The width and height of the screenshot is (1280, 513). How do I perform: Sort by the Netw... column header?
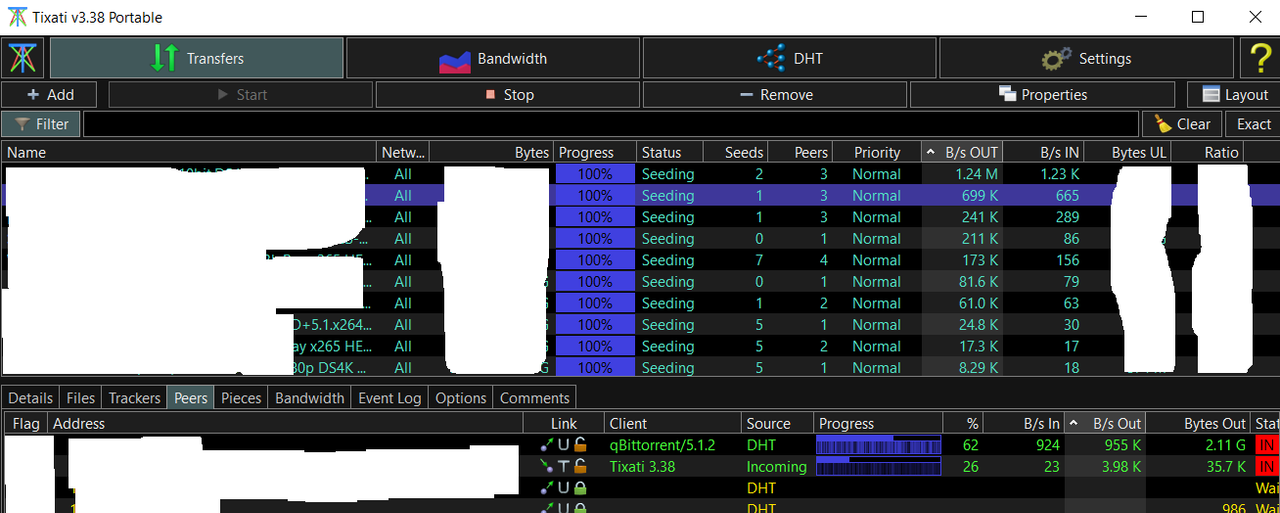click(403, 152)
